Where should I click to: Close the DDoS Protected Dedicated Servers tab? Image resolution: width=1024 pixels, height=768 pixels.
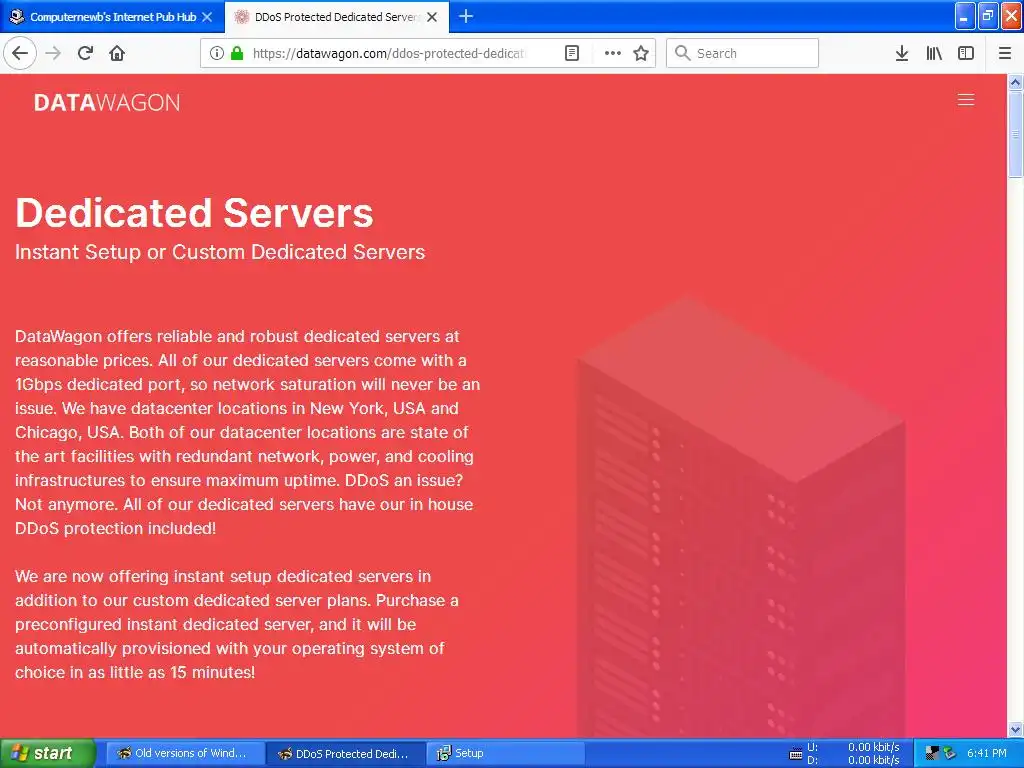[x=432, y=17]
